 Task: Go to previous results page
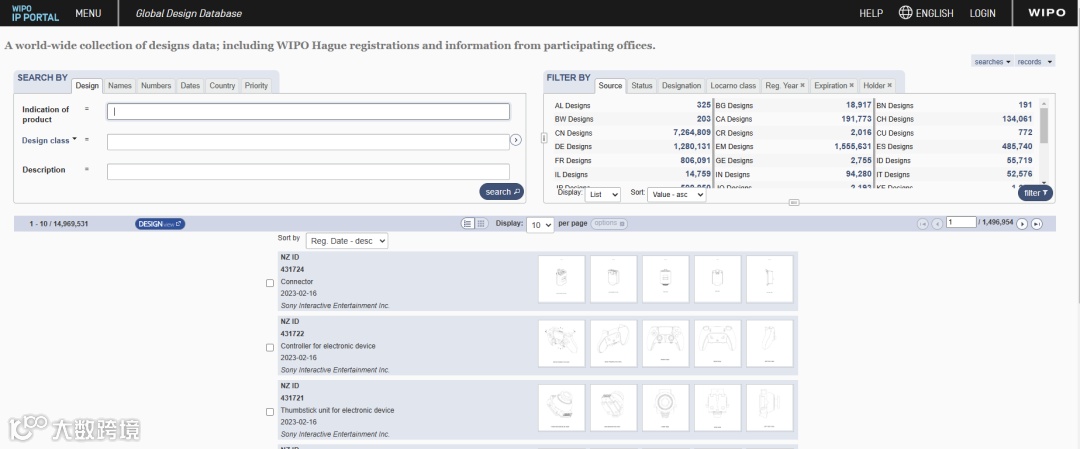(937, 224)
